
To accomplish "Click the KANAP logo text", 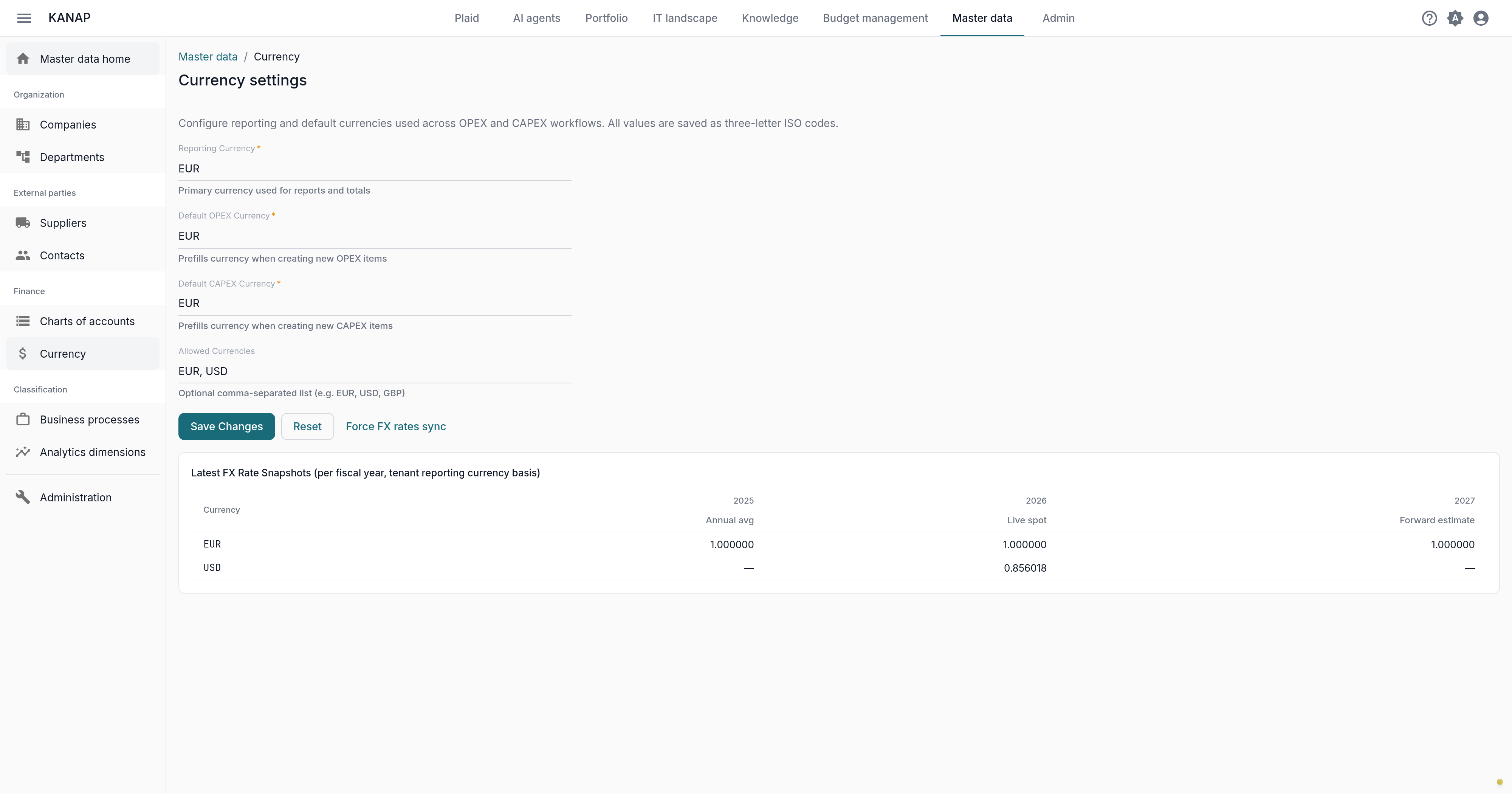I will pyautogui.click(x=69, y=18).
